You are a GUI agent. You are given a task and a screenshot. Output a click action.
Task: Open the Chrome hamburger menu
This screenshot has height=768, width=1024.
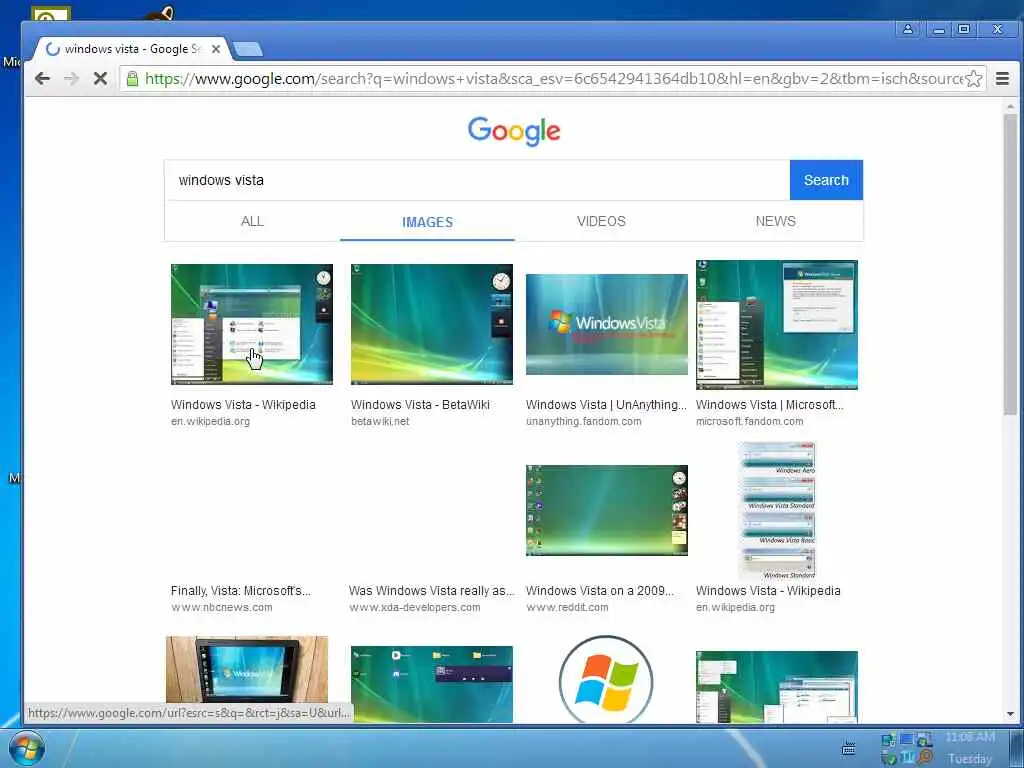1002,79
